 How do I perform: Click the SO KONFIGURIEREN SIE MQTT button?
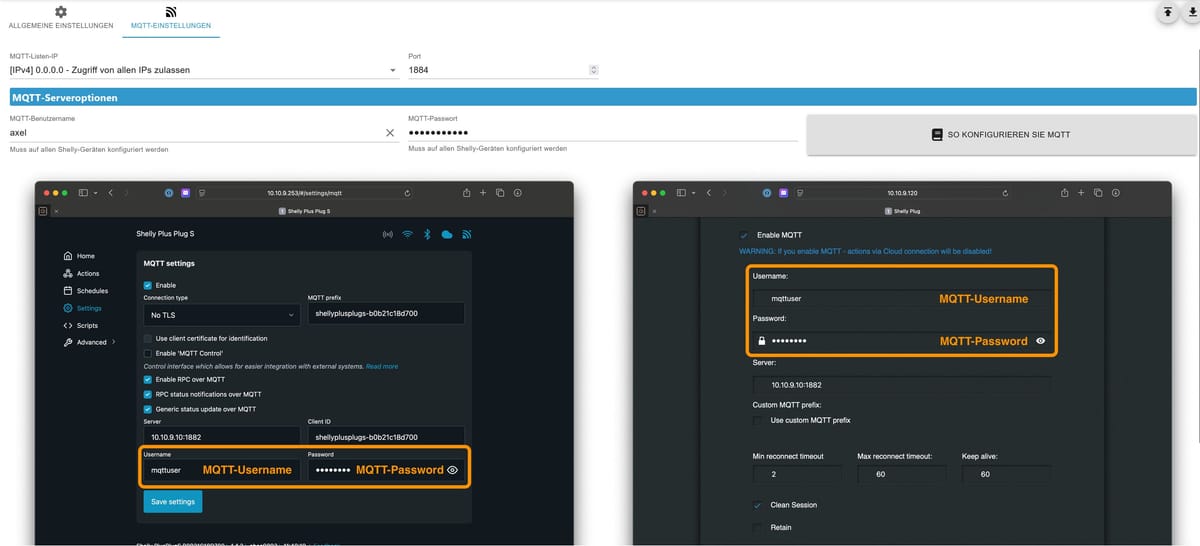pyautogui.click(x=1001, y=134)
